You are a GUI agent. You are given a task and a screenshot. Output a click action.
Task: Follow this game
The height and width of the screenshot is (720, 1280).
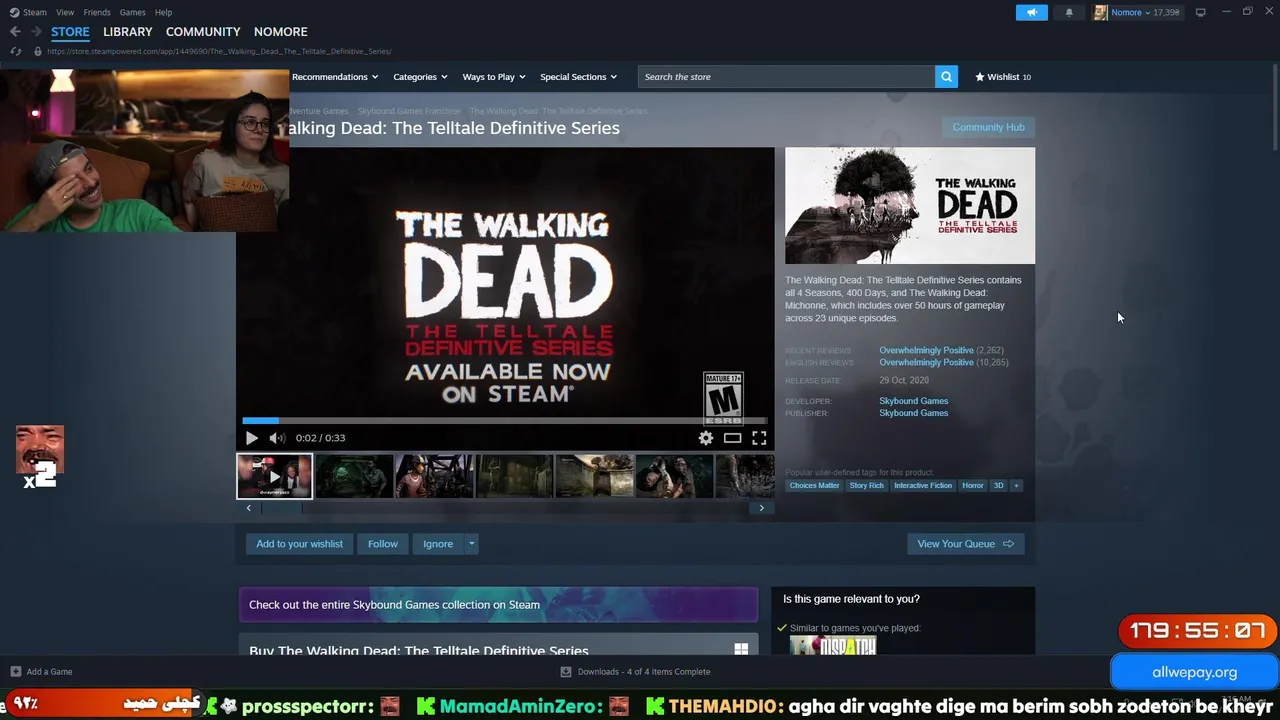pos(382,544)
